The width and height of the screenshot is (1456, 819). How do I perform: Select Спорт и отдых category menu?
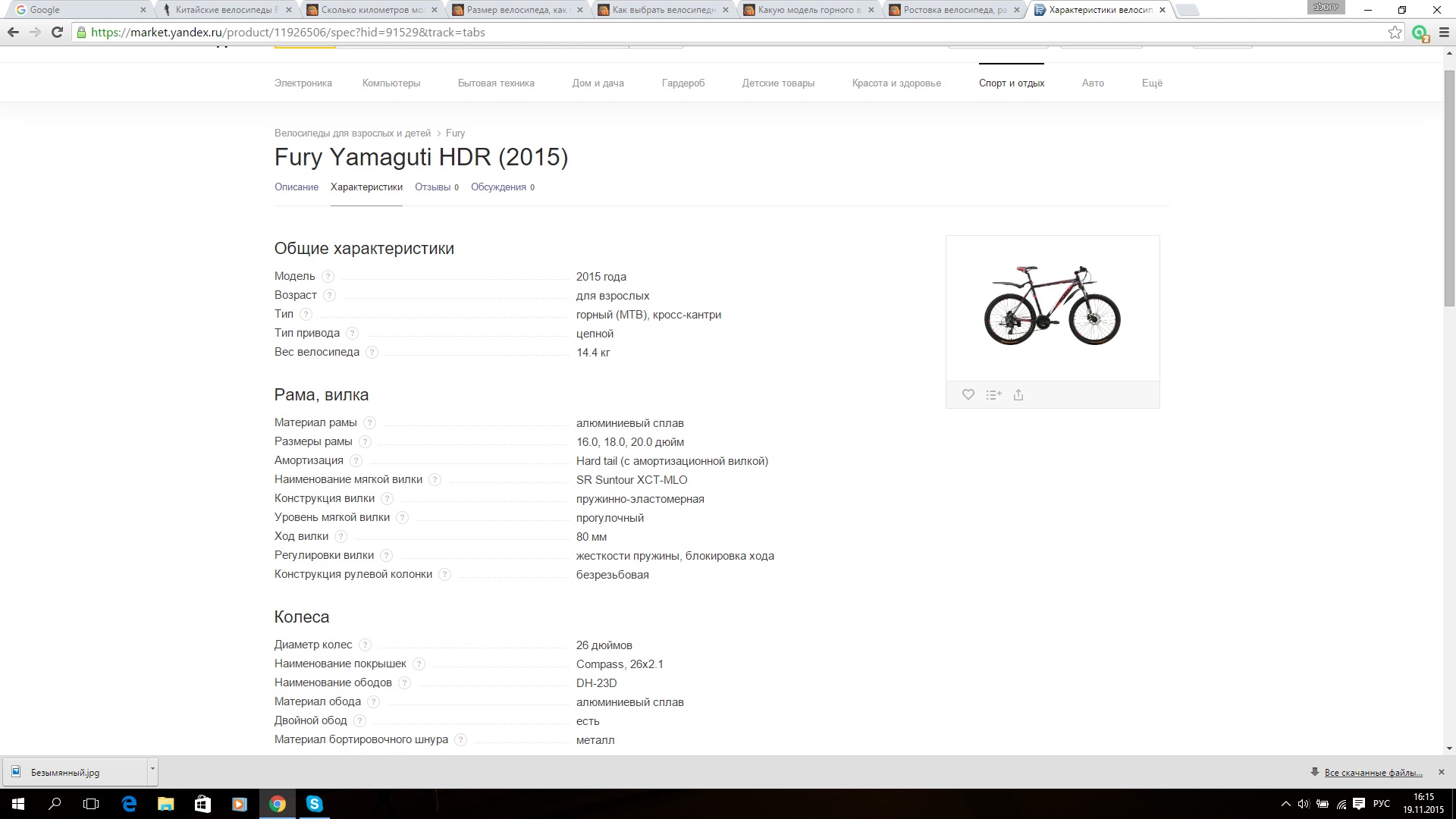1011,83
